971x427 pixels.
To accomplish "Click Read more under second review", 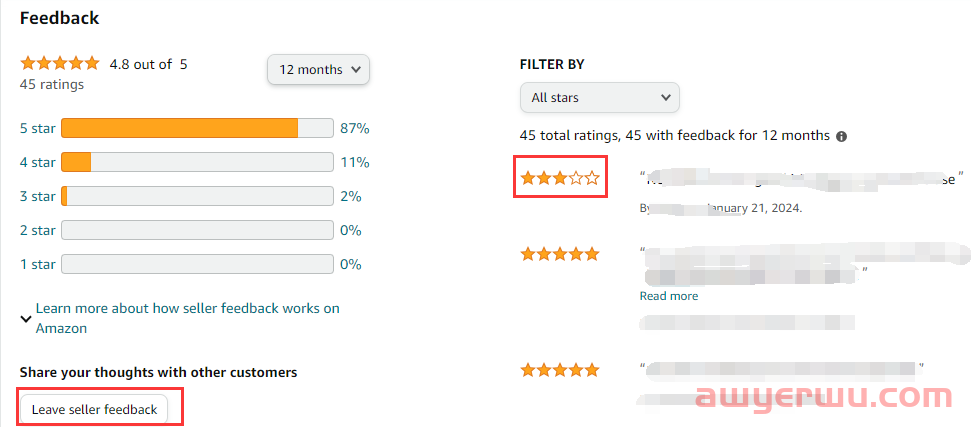I will [x=669, y=296].
